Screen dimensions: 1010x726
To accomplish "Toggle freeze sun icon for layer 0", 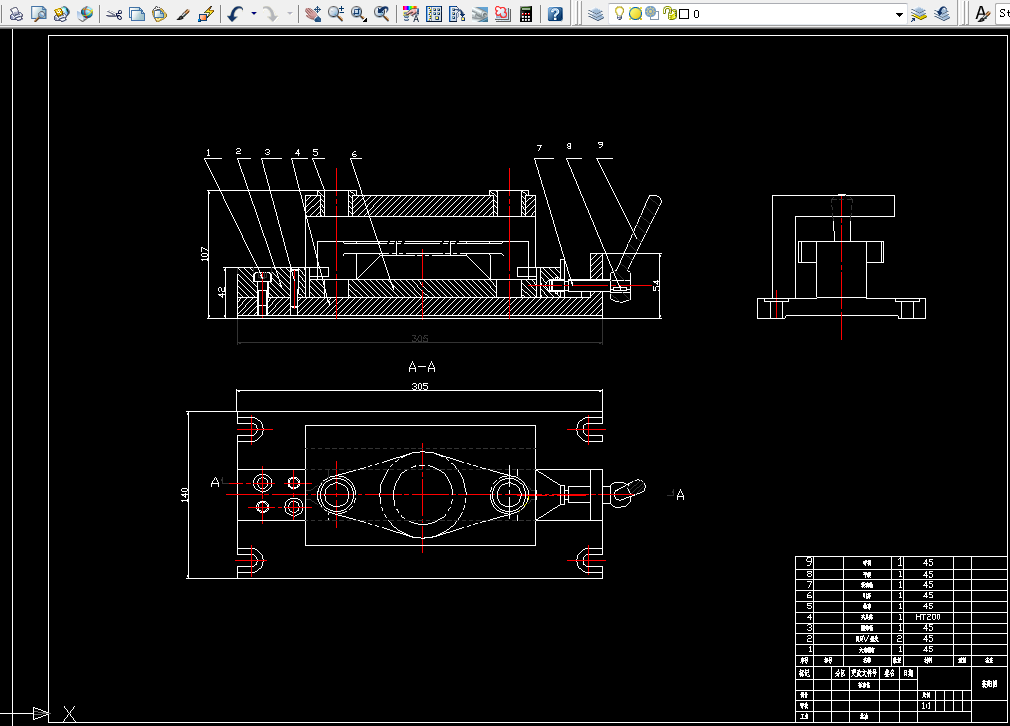I will click(635, 14).
